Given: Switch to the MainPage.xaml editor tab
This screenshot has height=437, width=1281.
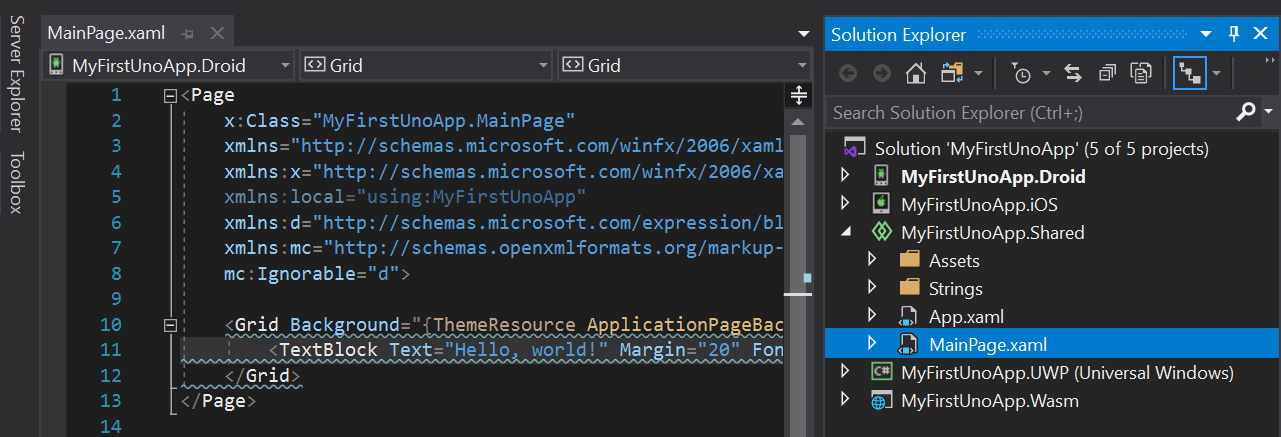Looking at the screenshot, I should 106,32.
